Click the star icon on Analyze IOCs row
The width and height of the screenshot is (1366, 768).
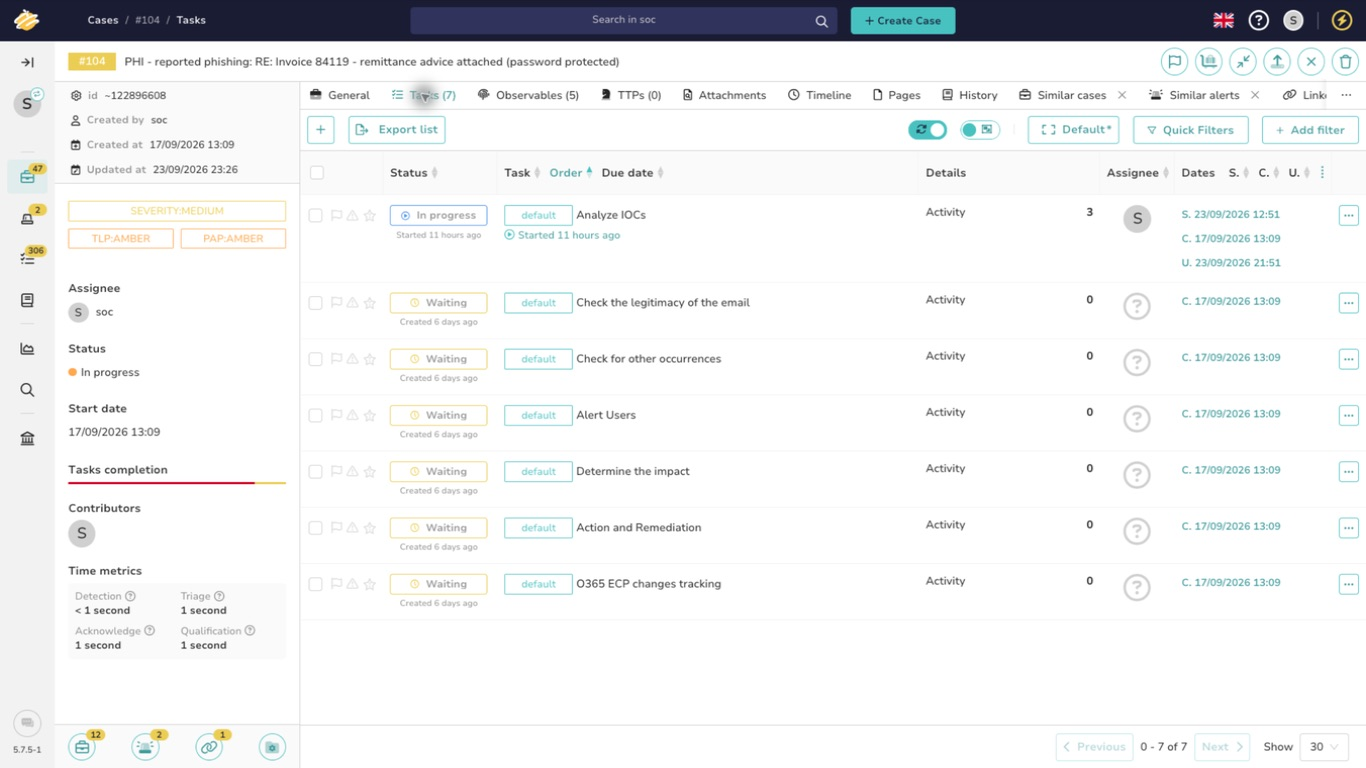369,215
